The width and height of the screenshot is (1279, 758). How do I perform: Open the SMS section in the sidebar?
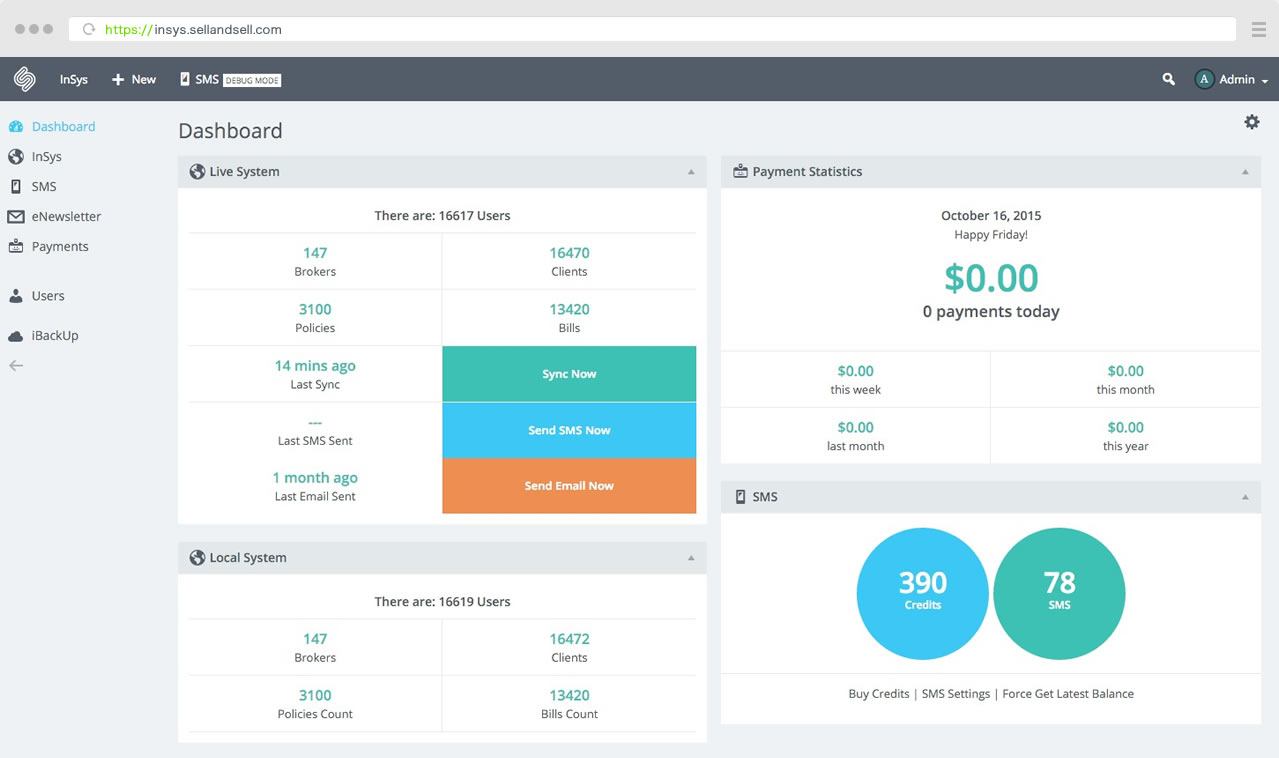(x=42, y=186)
